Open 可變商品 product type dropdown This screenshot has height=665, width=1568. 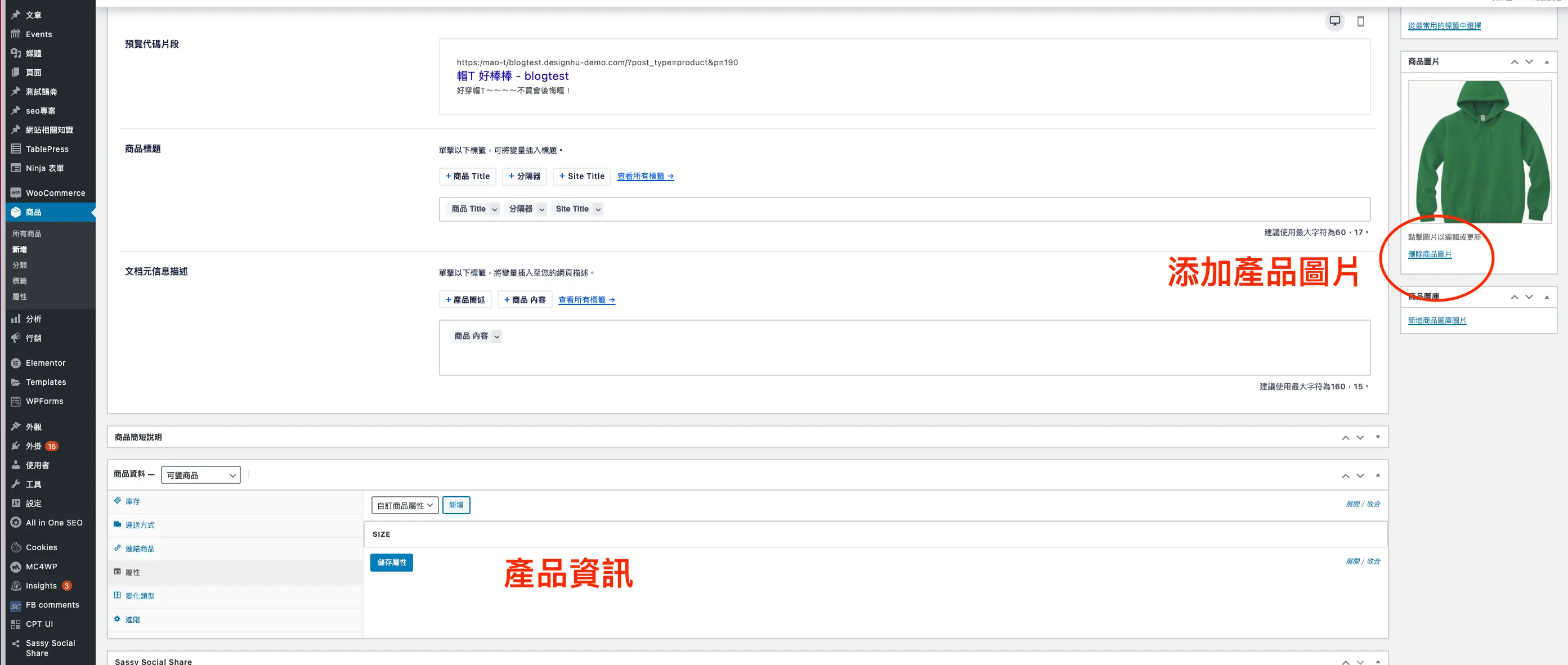(200, 475)
